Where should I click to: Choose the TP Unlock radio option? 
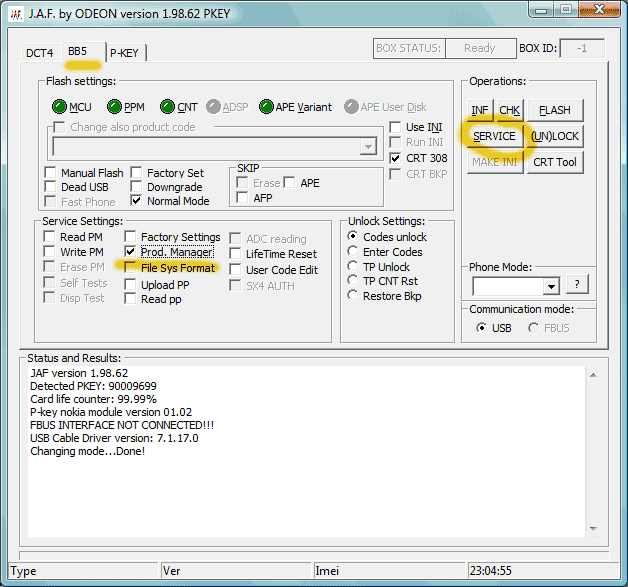(x=352, y=266)
